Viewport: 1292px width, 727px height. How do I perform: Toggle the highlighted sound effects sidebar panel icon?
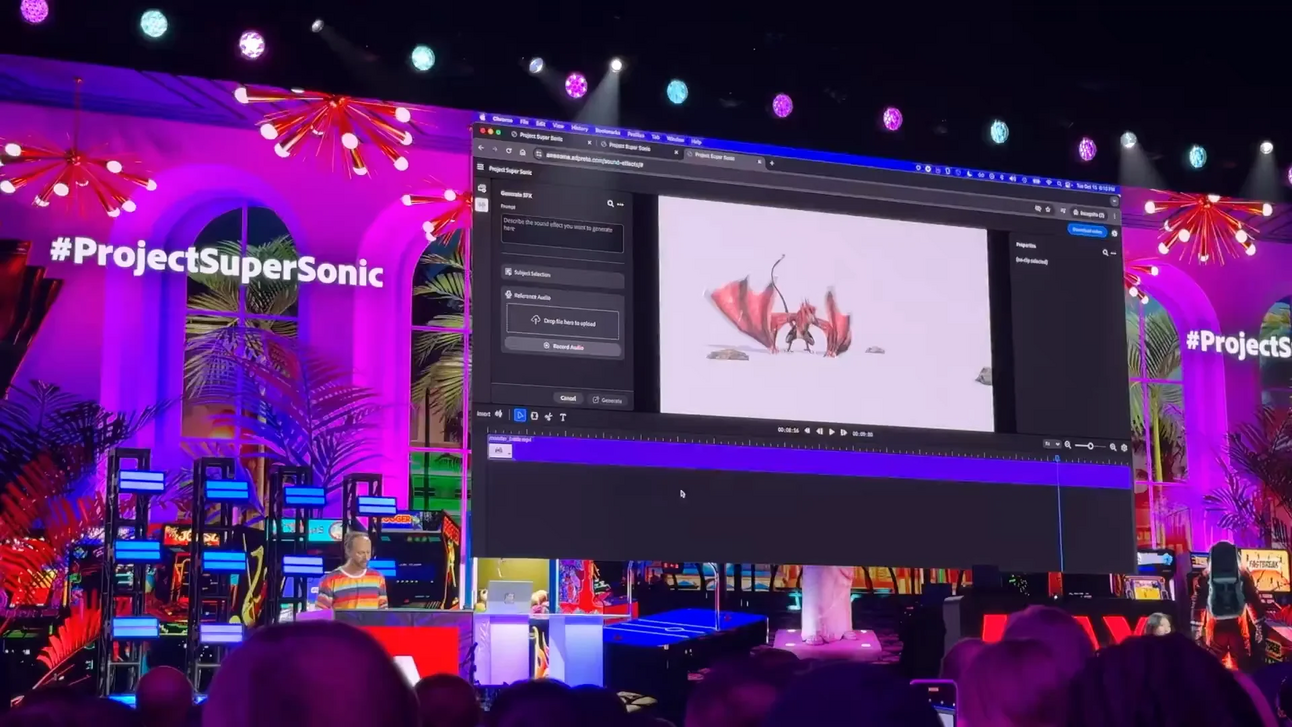(x=482, y=204)
